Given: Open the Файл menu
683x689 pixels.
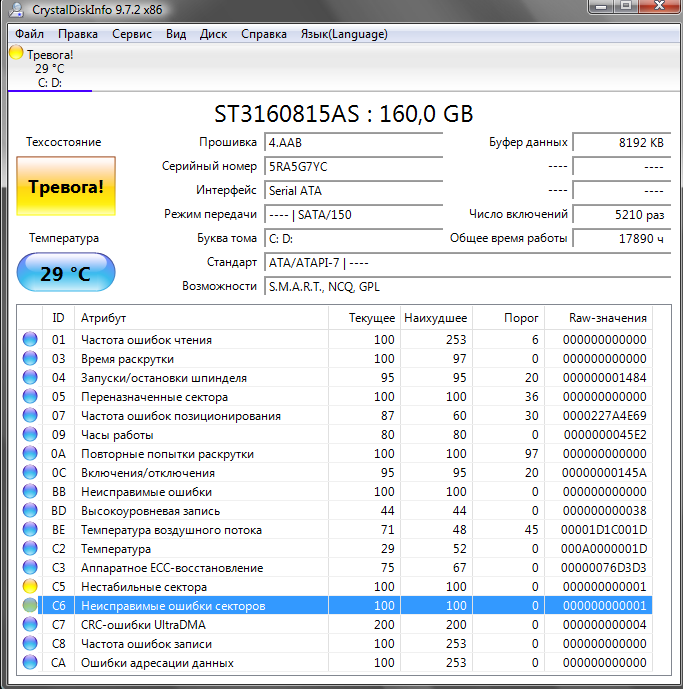Looking at the screenshot, I should 29,34.
